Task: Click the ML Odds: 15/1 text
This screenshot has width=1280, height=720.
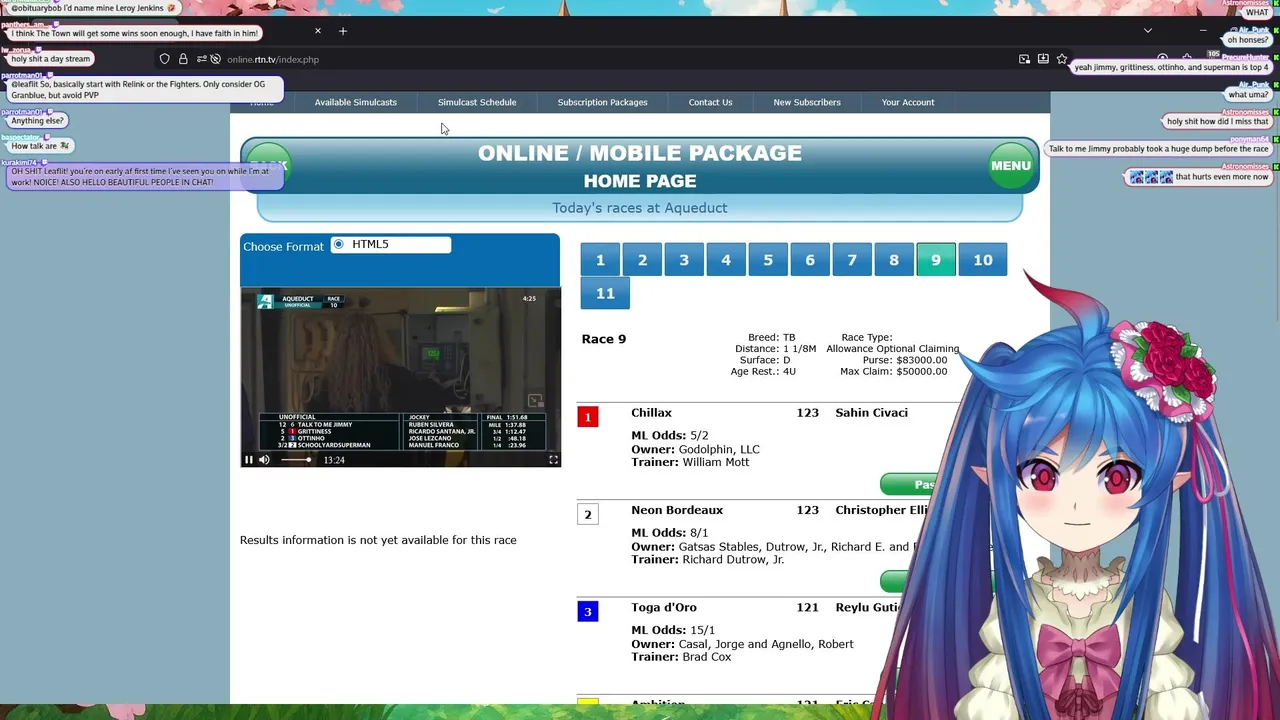Action: pyautogui.click(x=673, y=630)
